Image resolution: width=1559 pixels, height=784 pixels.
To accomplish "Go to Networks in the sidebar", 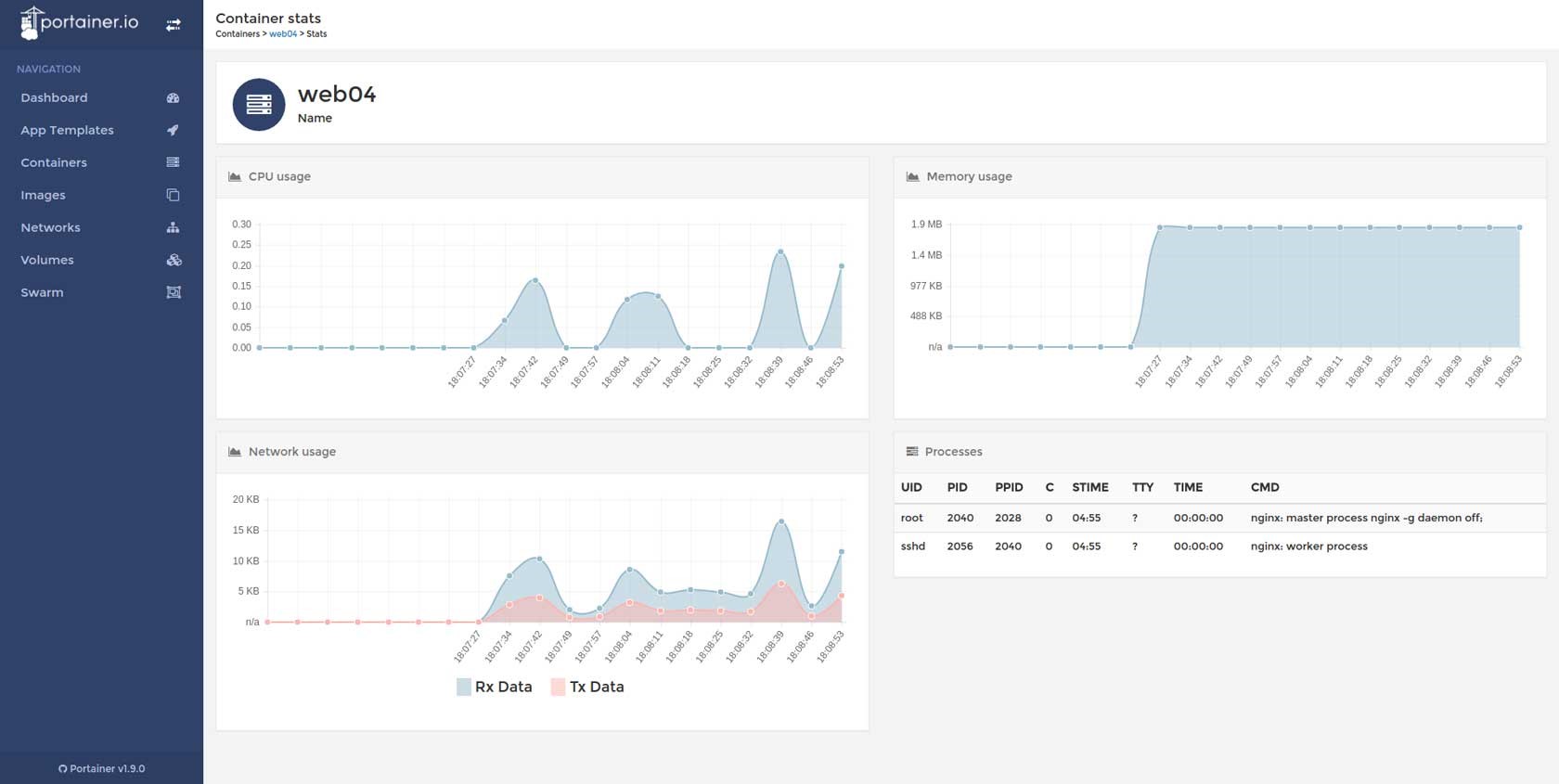I will (x=51, y=227).
